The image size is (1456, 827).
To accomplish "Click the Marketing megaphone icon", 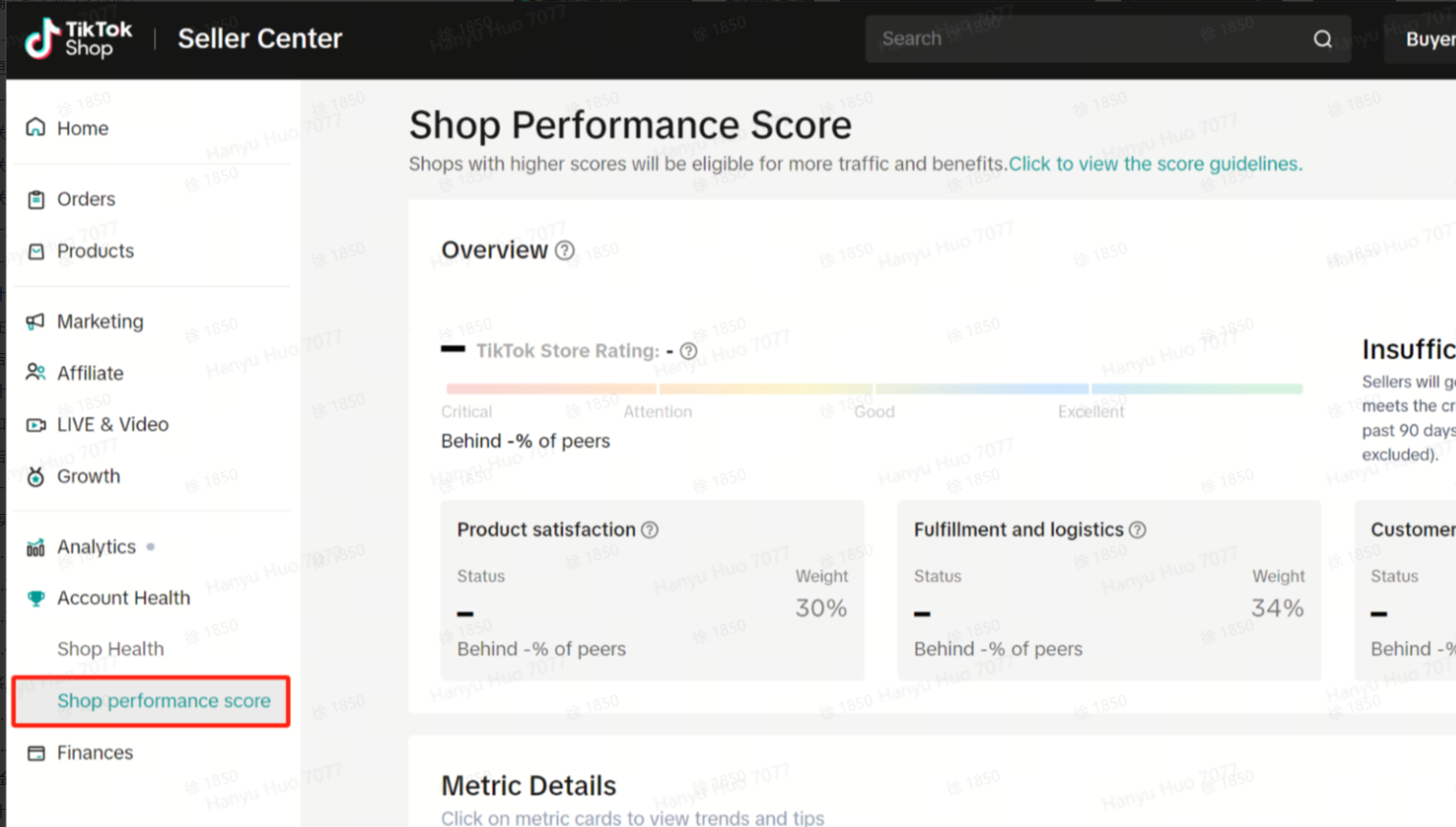I will [35, 322].
